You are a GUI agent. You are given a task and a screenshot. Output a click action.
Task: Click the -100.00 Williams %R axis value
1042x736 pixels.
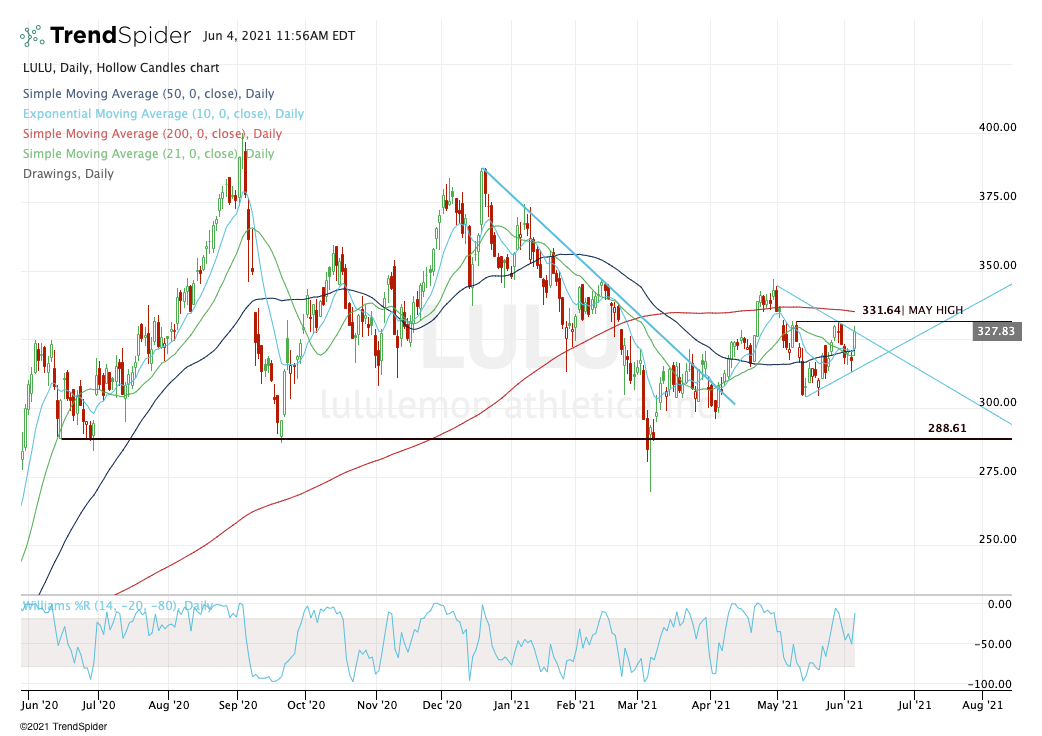(990, 684)
